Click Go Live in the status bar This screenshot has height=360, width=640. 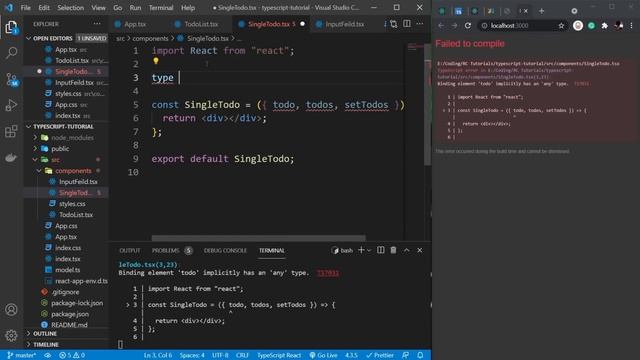(323, 355)
